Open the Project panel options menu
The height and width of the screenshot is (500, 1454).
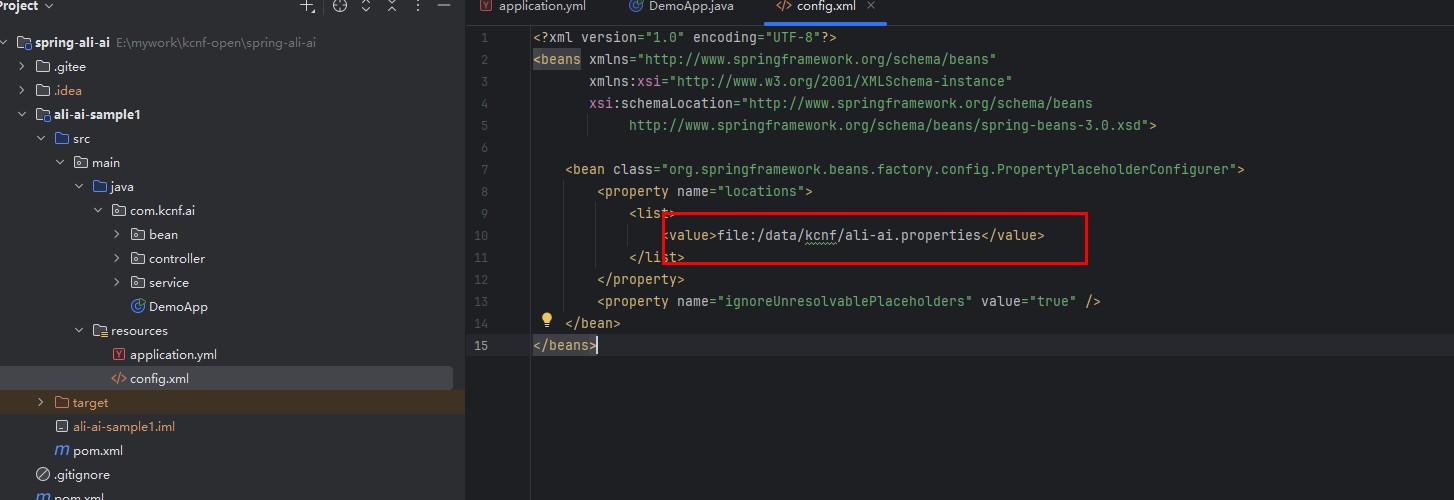[x=417, y=6]
